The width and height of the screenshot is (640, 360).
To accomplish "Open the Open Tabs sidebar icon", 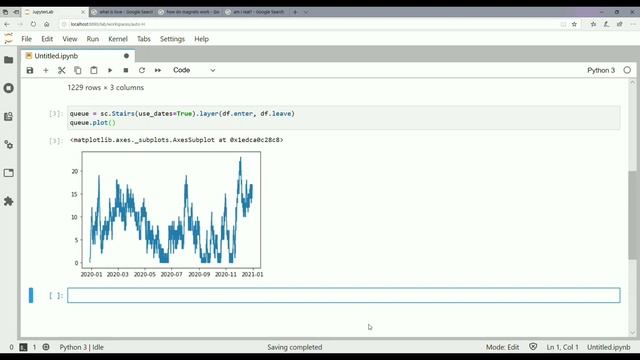I will (9, 173).
